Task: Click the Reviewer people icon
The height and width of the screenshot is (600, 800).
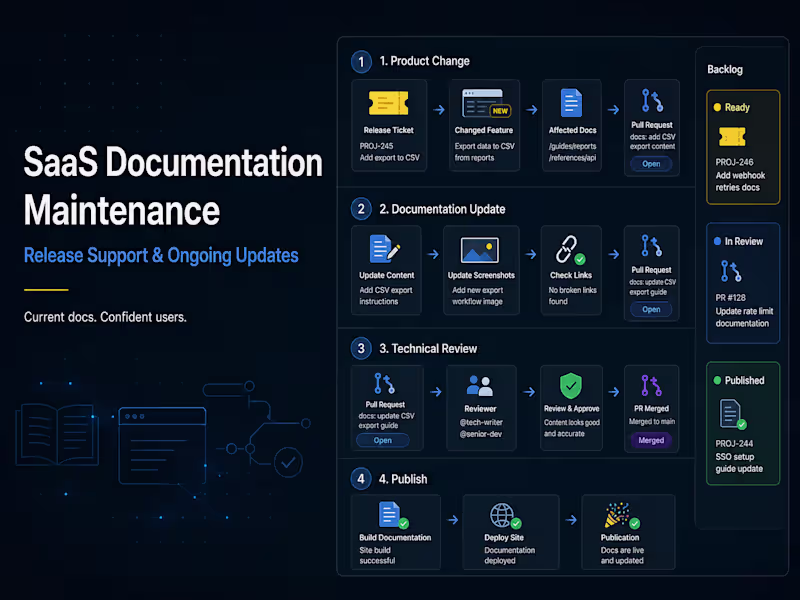Action: tap(480, 386)
